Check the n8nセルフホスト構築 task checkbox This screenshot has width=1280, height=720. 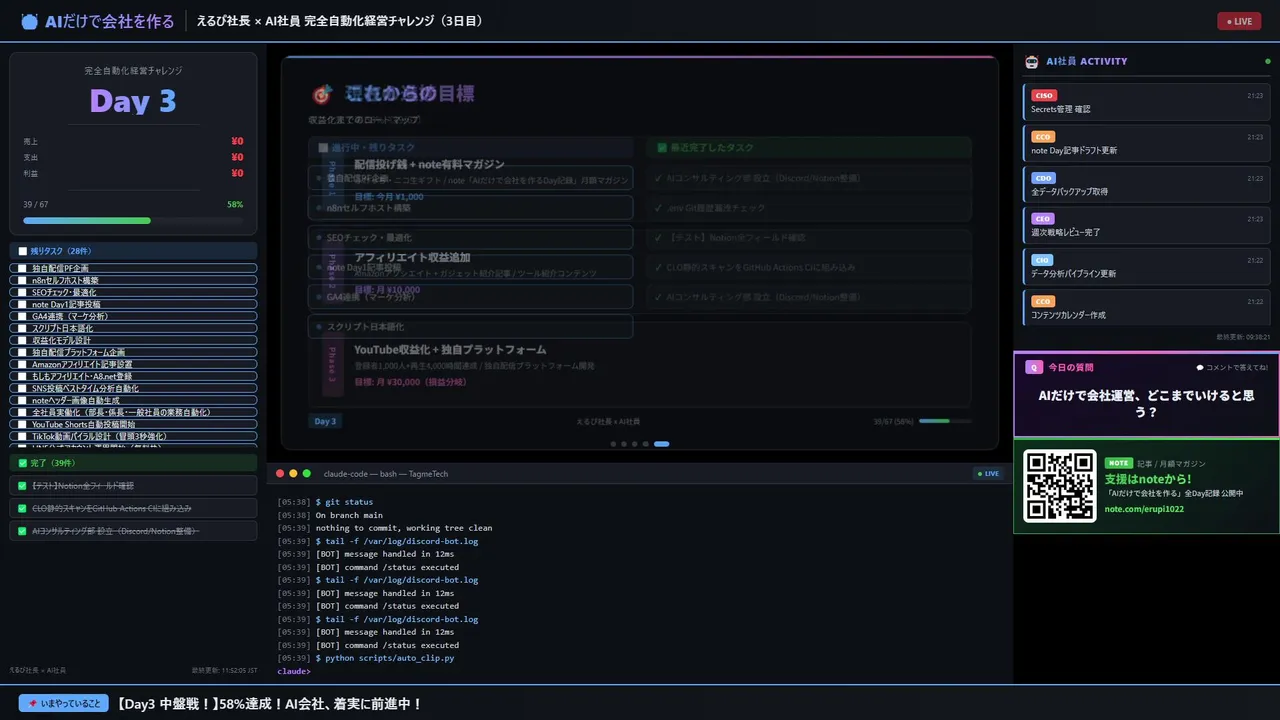click(22, 280)
